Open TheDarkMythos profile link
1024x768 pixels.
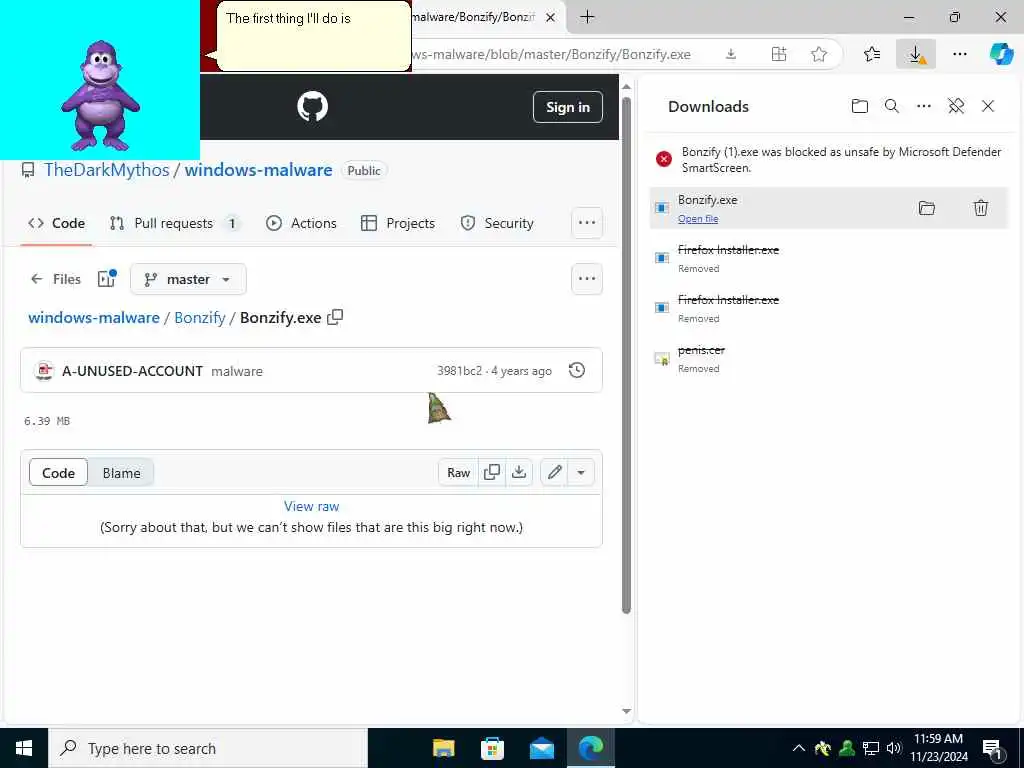tap(106, 170)
